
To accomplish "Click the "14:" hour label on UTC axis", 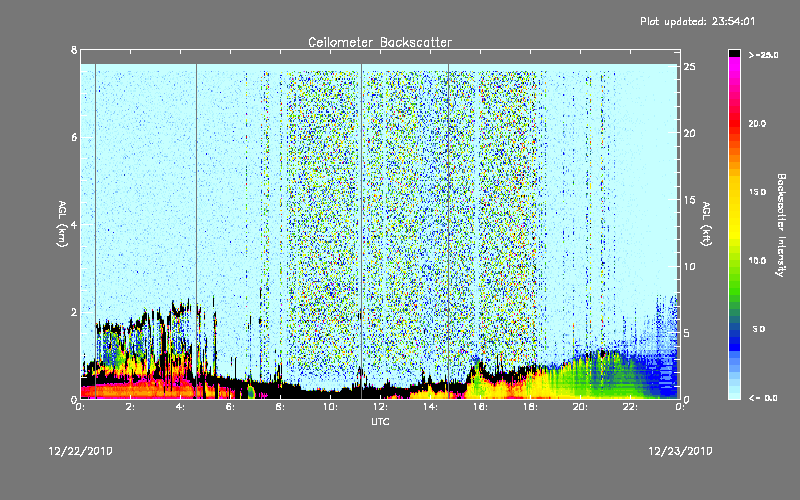I will (x=430, y=407).
